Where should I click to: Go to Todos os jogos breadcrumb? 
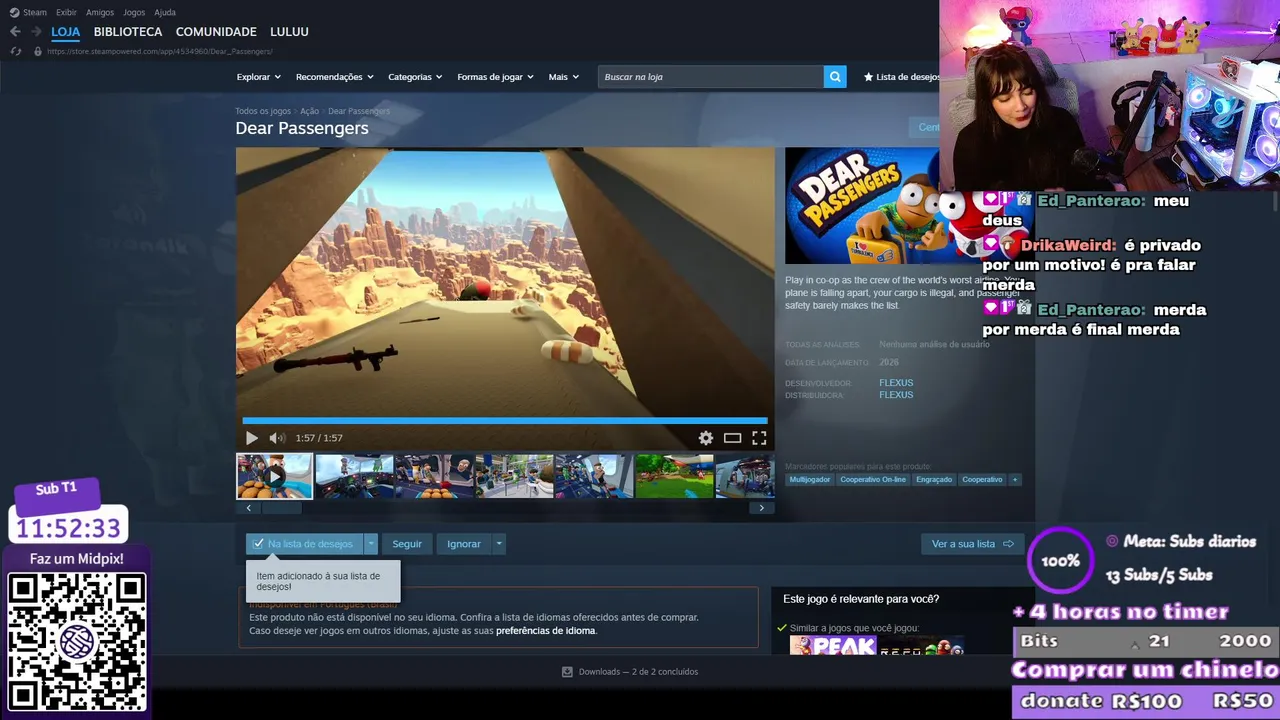pyautogui.click(x=263, y=111)
